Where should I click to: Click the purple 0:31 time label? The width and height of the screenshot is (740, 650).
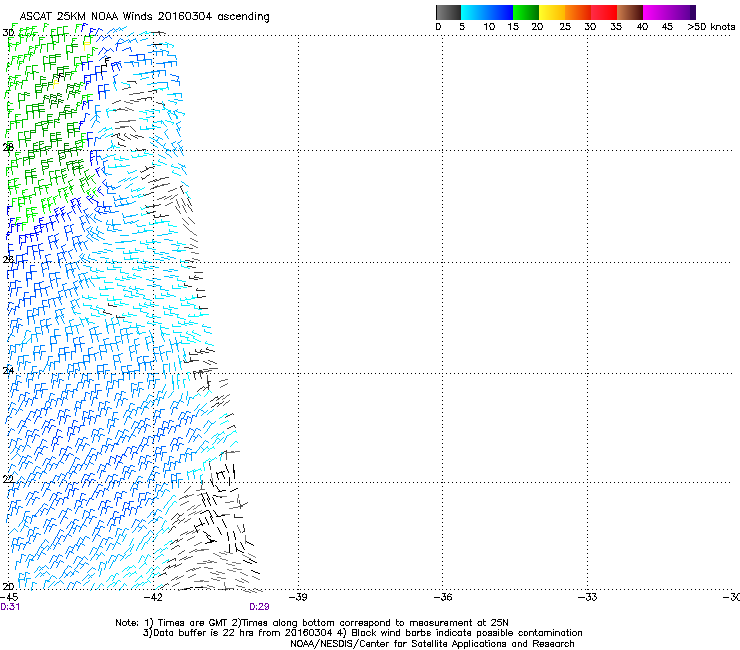pos(10,607)
